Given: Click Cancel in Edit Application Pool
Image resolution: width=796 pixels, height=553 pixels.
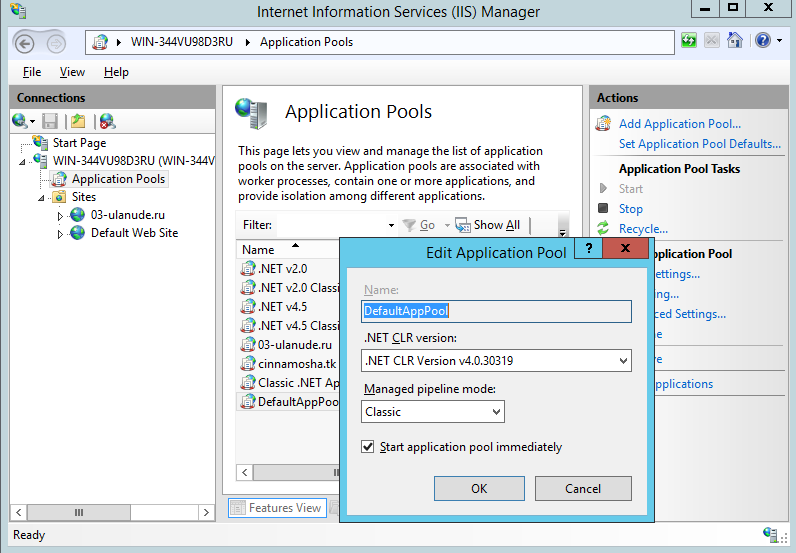Looking at the screenshot, I should tap(583, 489).
